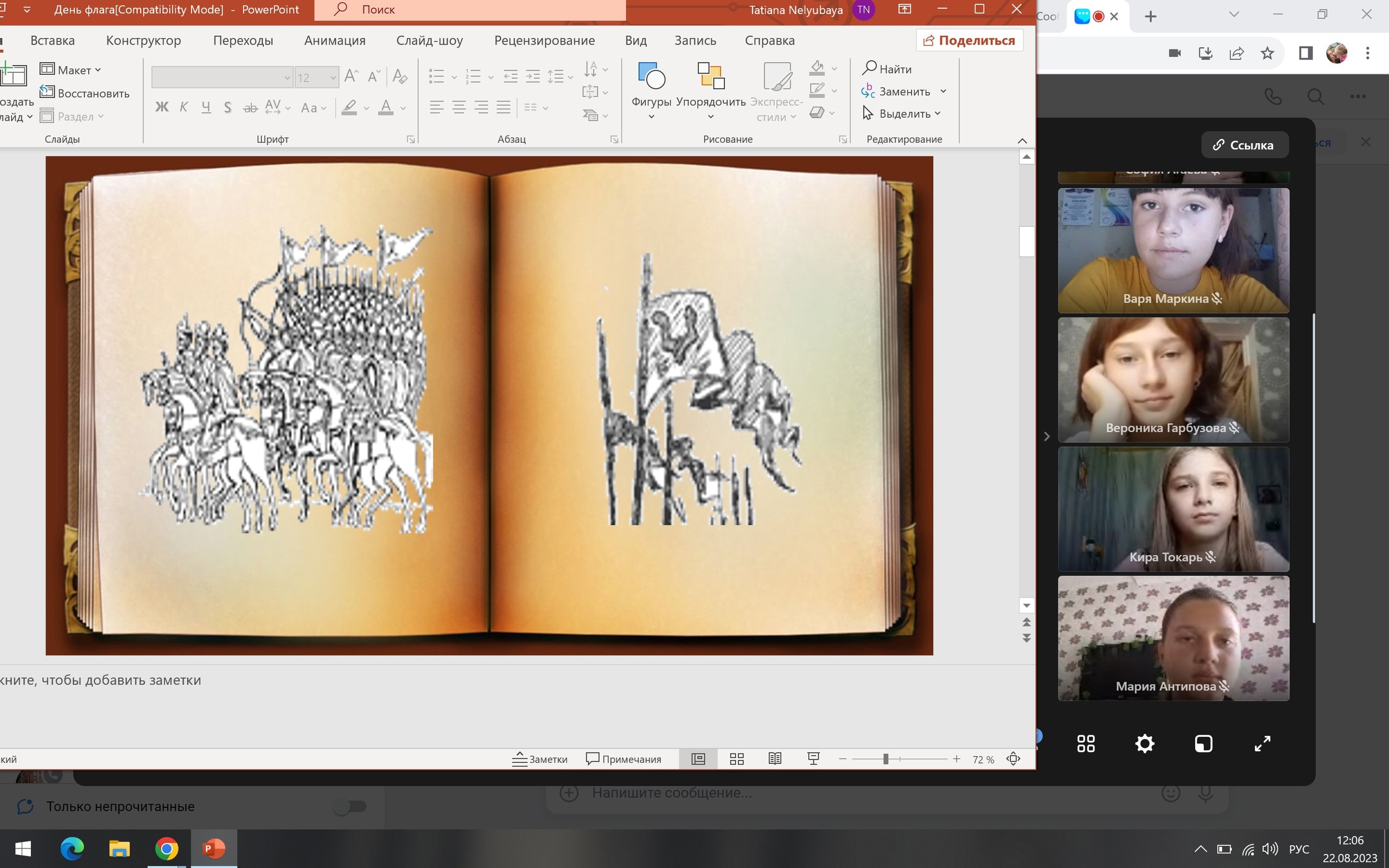Fit slide to current window icon
The width and height of the screenshot is (1389, 868).
[x=1014, y=759]
